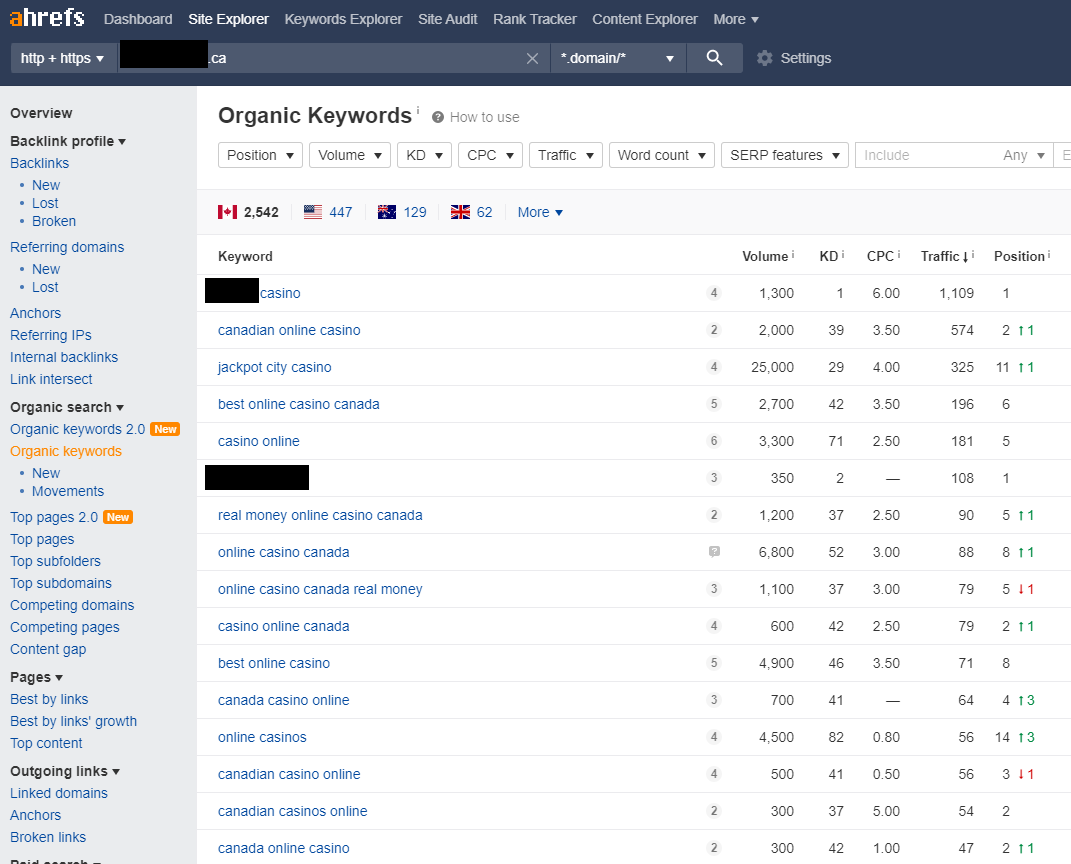Open the Word count filter dropdown
This screenshot has width=1071, height=864.
(x=662, y=155)
